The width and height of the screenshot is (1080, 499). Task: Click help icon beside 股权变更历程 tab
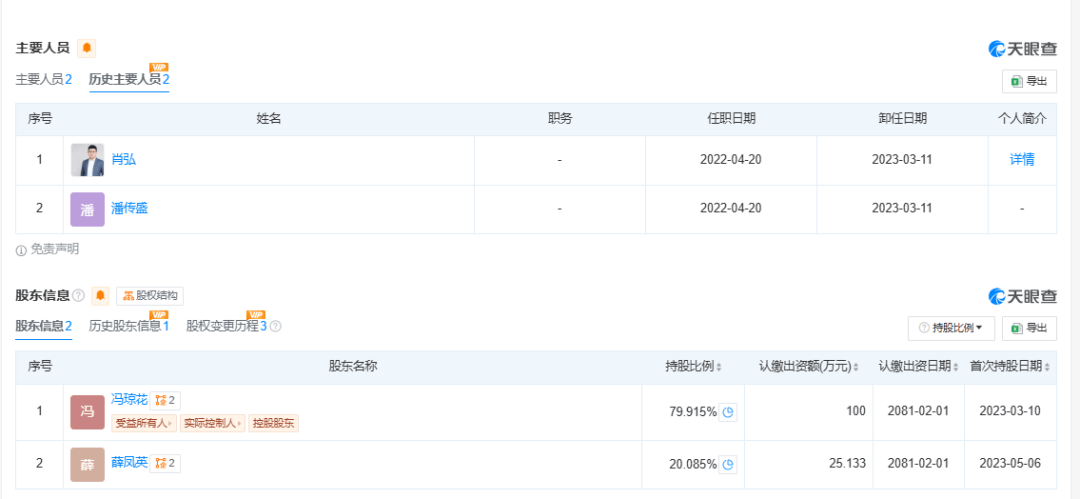[x=276, y=326]
